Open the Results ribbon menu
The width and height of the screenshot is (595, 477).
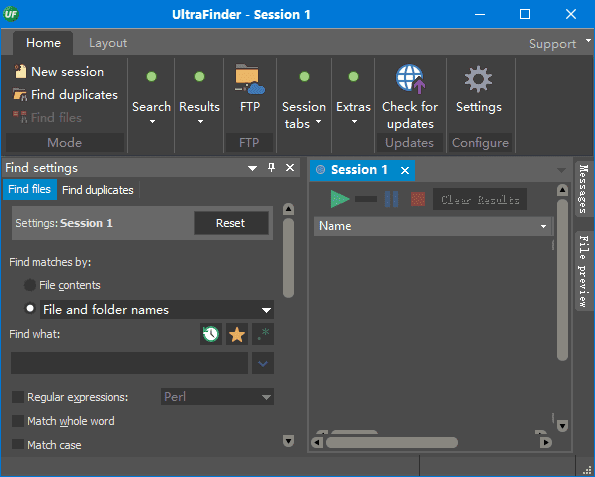point(199,98)
